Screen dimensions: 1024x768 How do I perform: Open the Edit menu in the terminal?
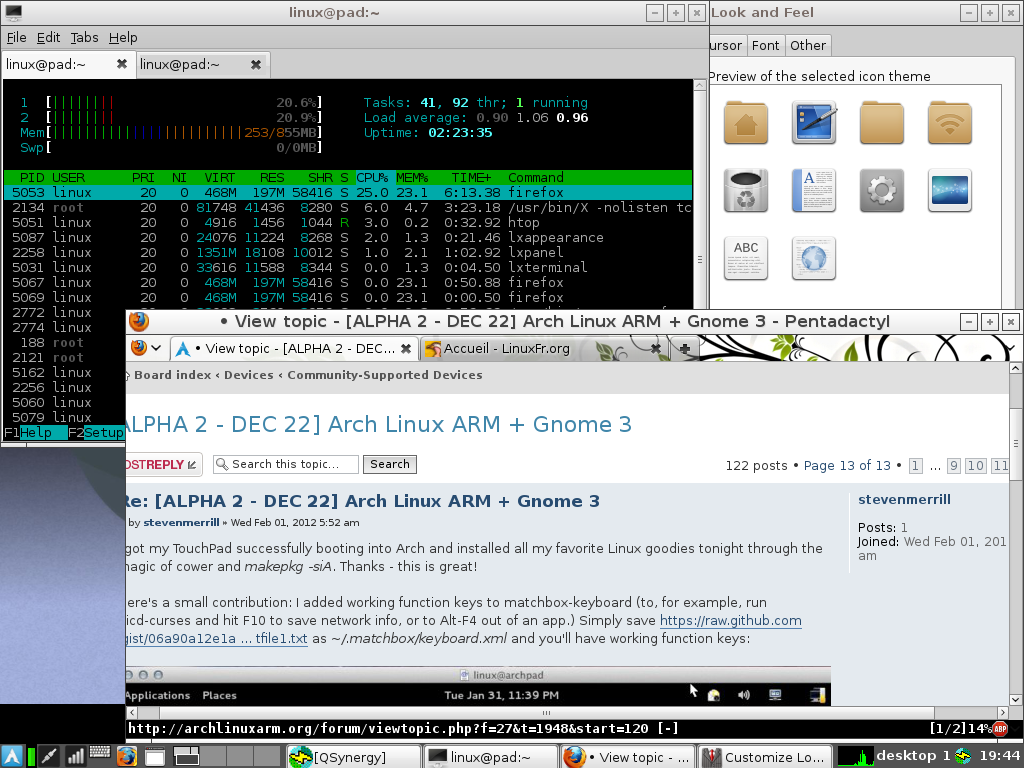coord(48,37)
